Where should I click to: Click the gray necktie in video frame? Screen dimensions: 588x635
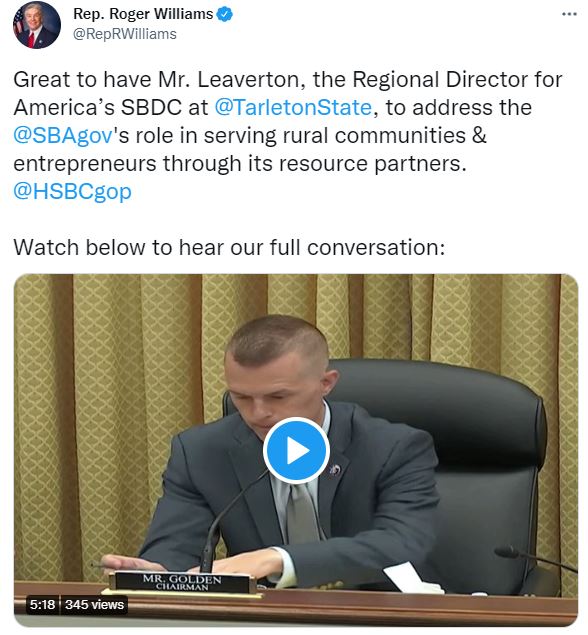(302, 512)
